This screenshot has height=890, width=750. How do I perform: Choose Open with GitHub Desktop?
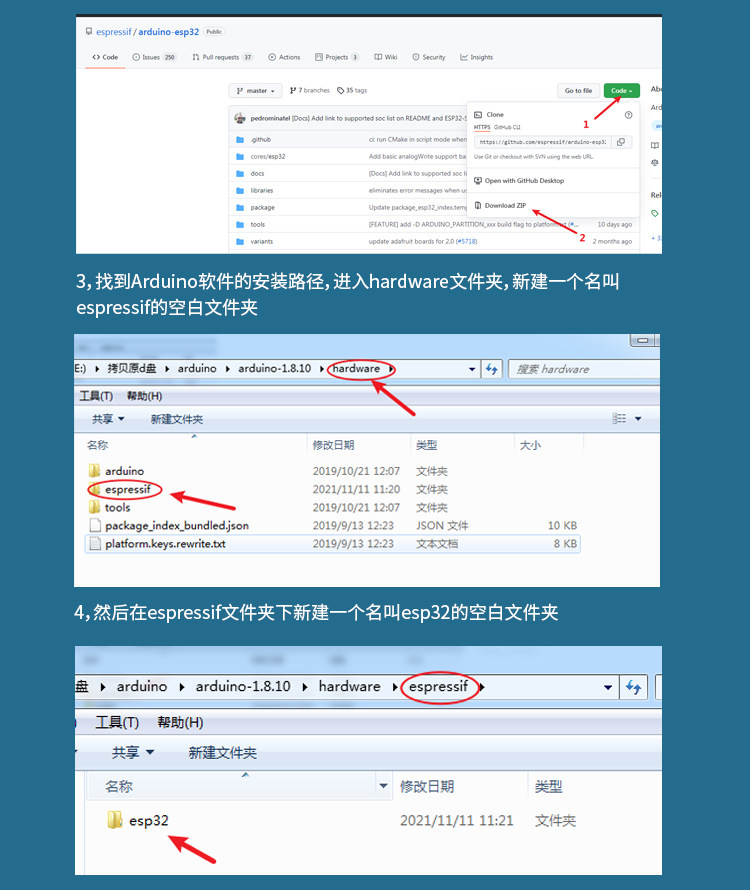click(519, 180)
